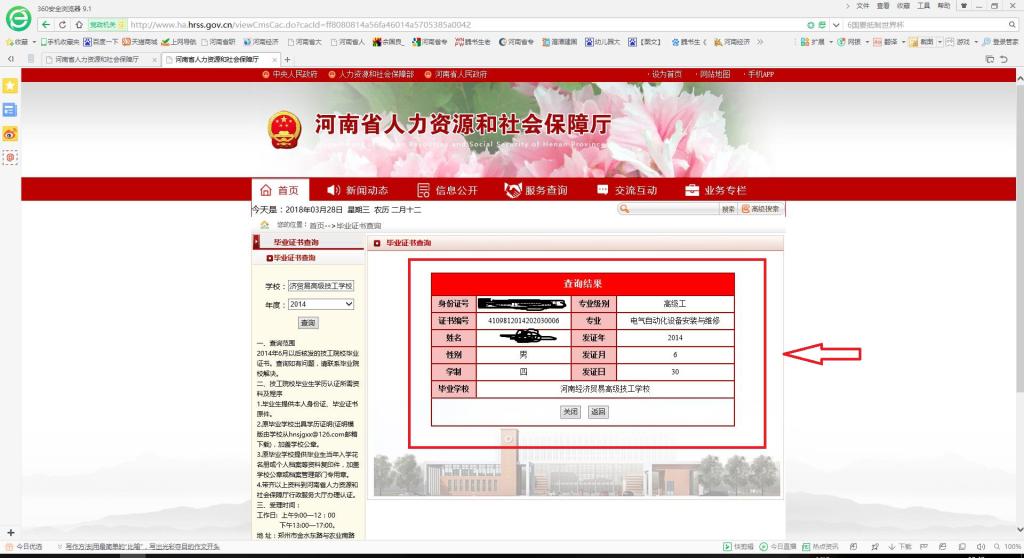Open the sidebar Weibo icon
This screenshot has width=1024, height=558.
10,134
